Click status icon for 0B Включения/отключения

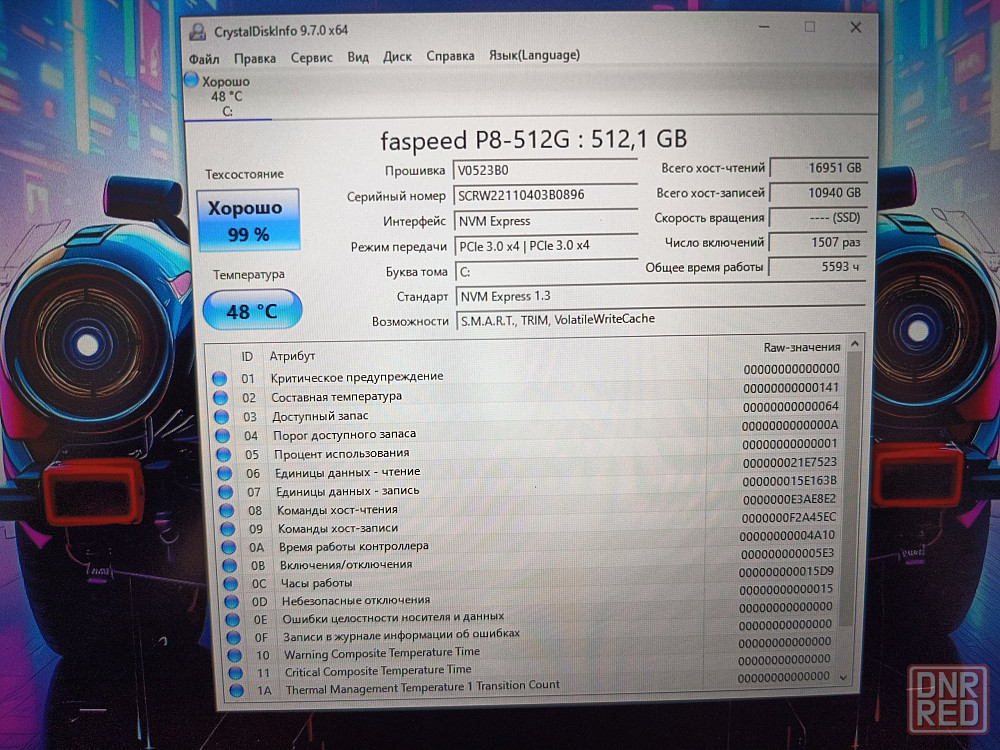230,565
